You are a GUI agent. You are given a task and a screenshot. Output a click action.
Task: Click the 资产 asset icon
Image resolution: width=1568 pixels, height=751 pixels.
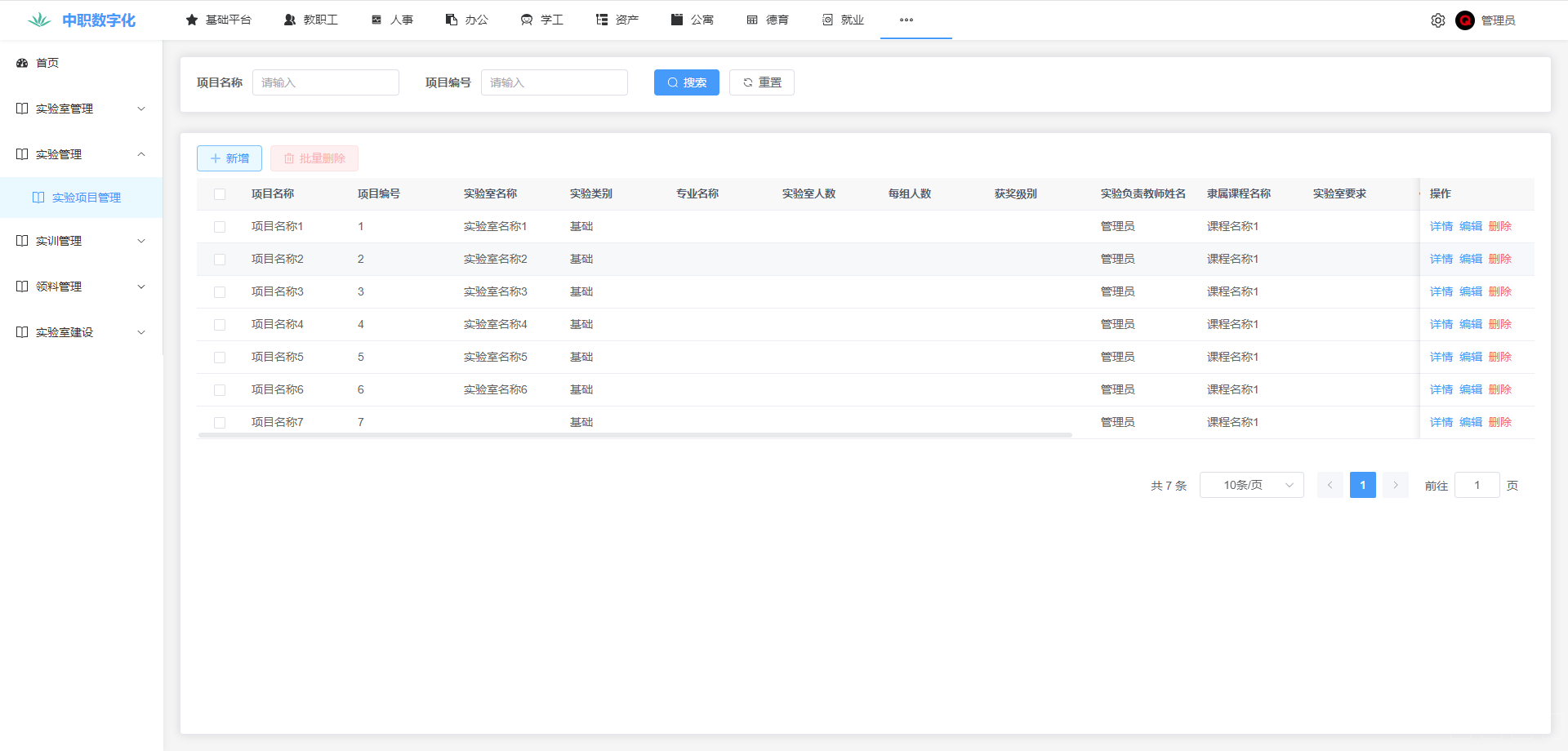tap(602, 20)
